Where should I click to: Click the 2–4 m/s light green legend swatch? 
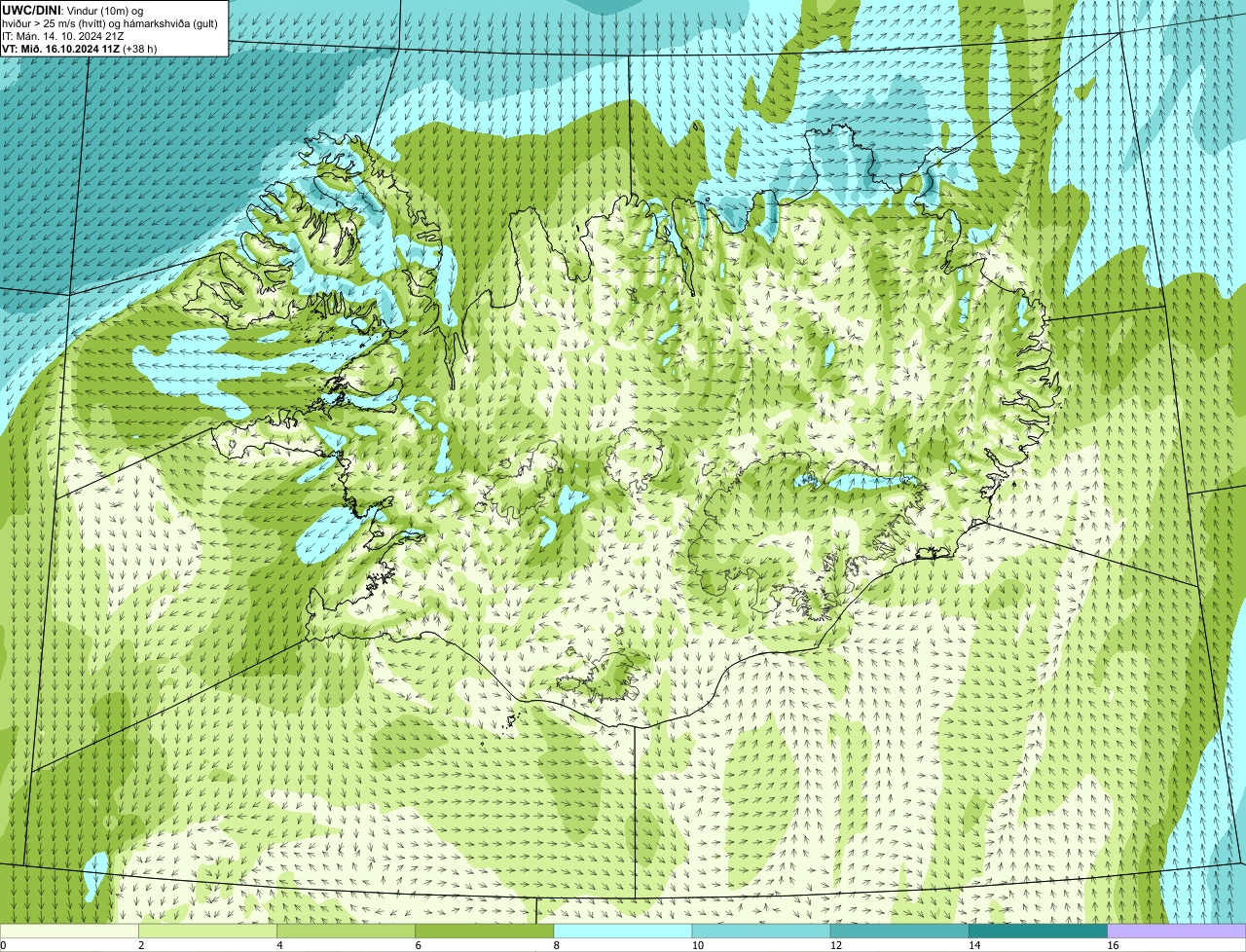pos(207,931)
